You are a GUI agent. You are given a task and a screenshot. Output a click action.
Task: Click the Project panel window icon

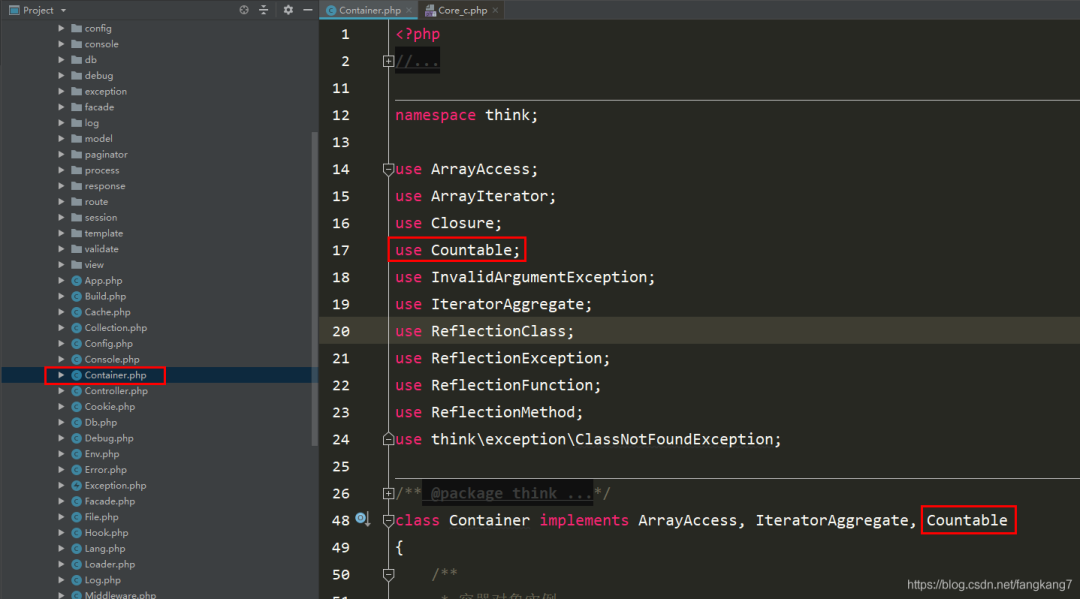point(14,10)
